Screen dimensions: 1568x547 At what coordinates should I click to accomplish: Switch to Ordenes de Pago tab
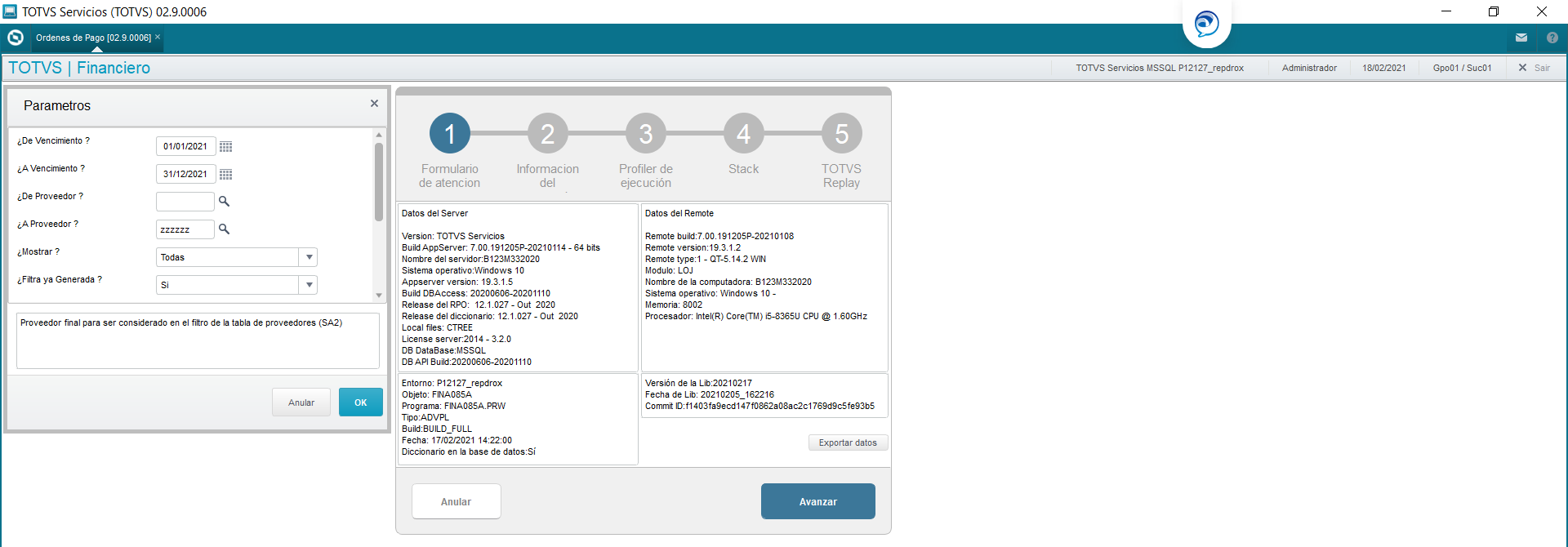pyautogui.click(x=93, y=38)
